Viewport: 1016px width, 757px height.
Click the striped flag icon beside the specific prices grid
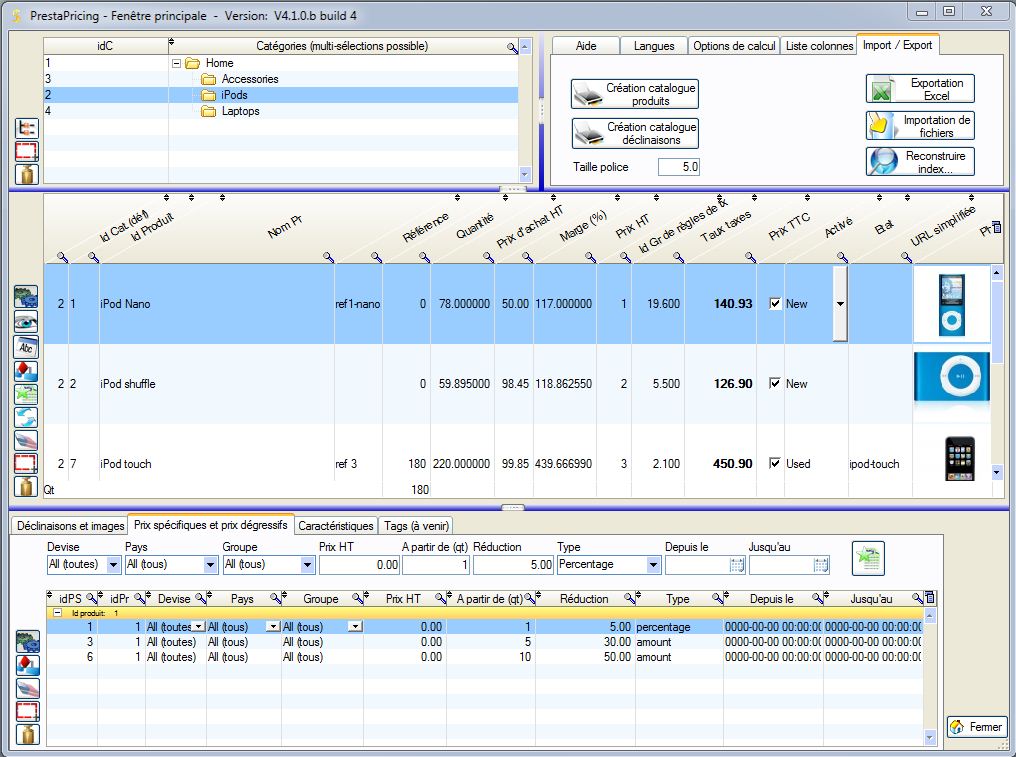[28, 688]
